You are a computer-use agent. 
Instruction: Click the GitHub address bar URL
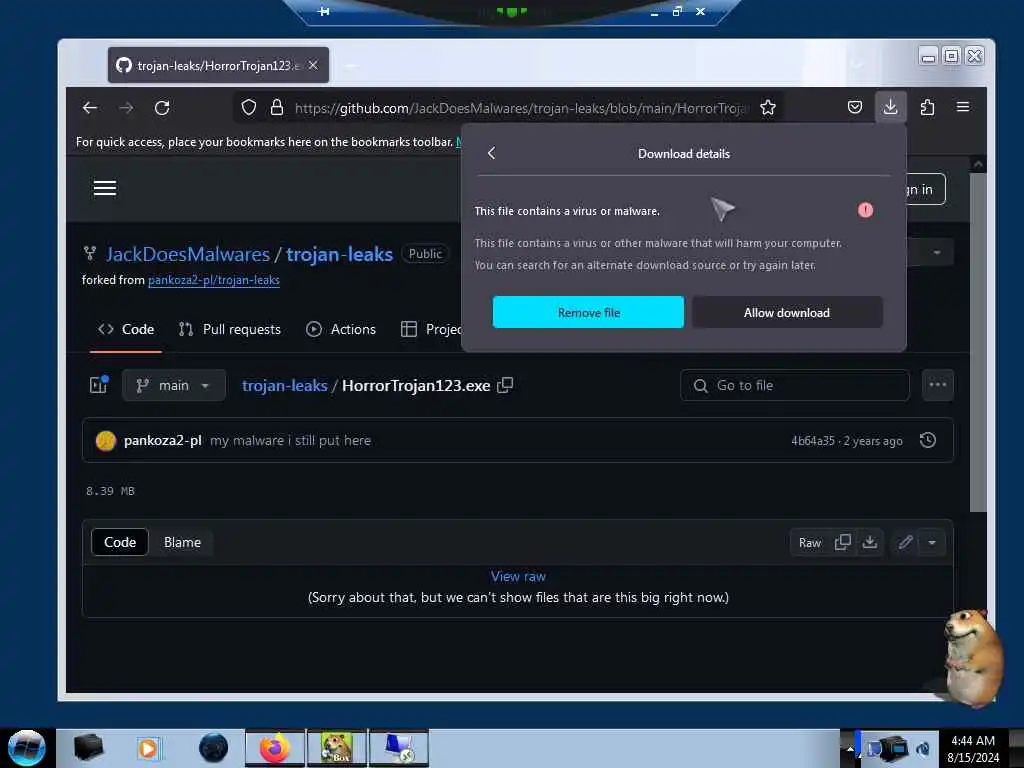pyautogui.click(x=521, y=108)
